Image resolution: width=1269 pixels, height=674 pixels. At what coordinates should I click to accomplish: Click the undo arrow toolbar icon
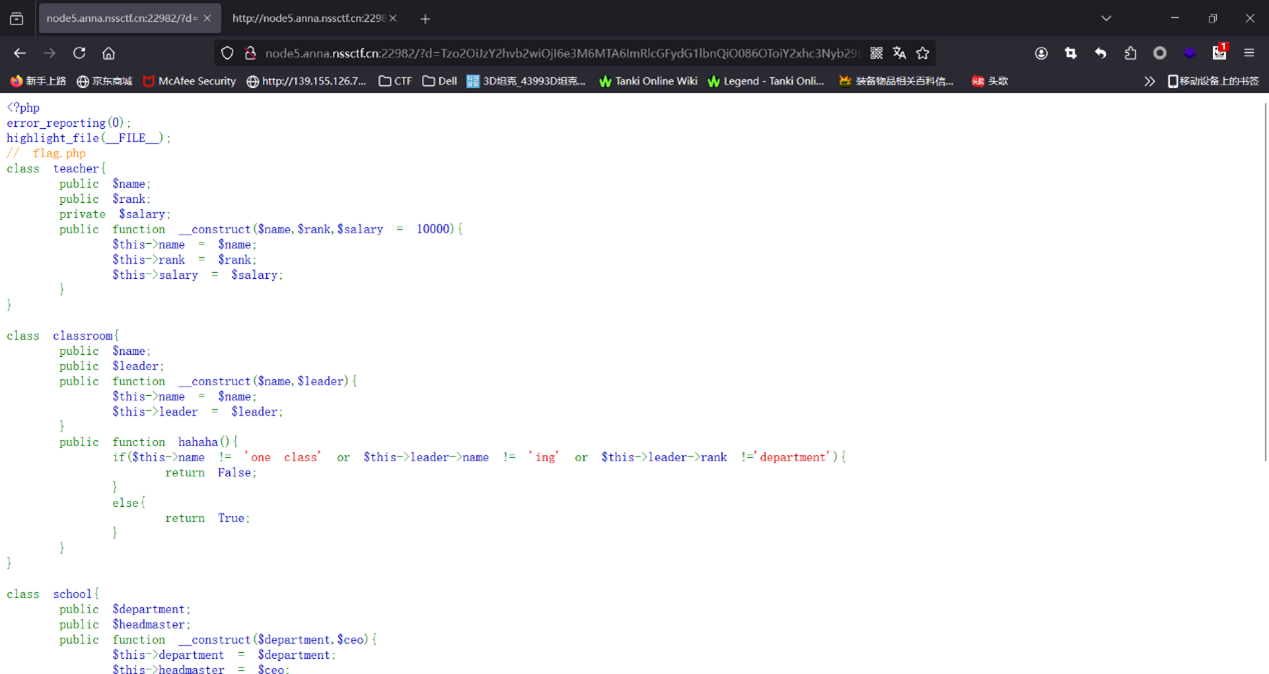pos(1100,53)
